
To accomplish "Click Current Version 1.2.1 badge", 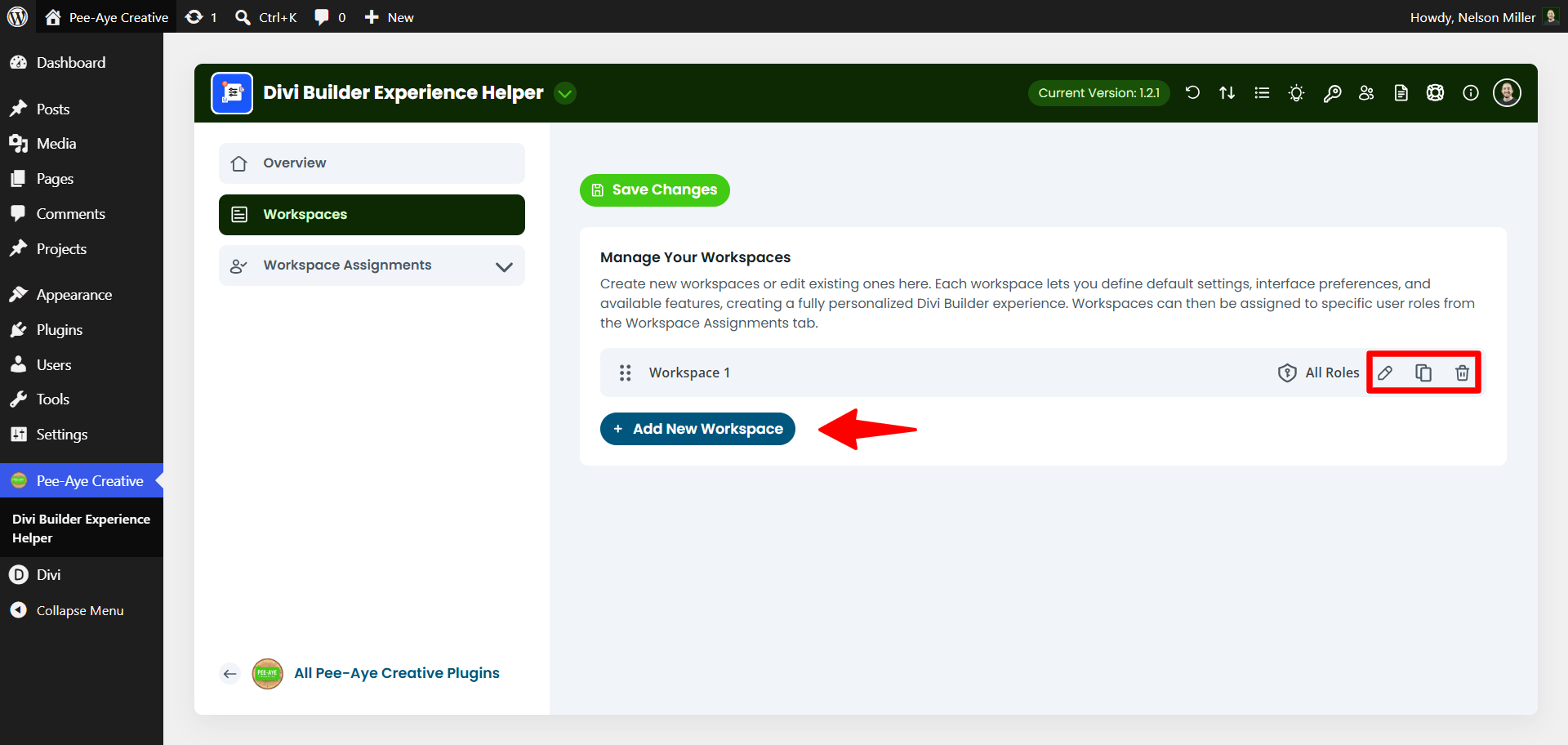I will pos(1098,93).
